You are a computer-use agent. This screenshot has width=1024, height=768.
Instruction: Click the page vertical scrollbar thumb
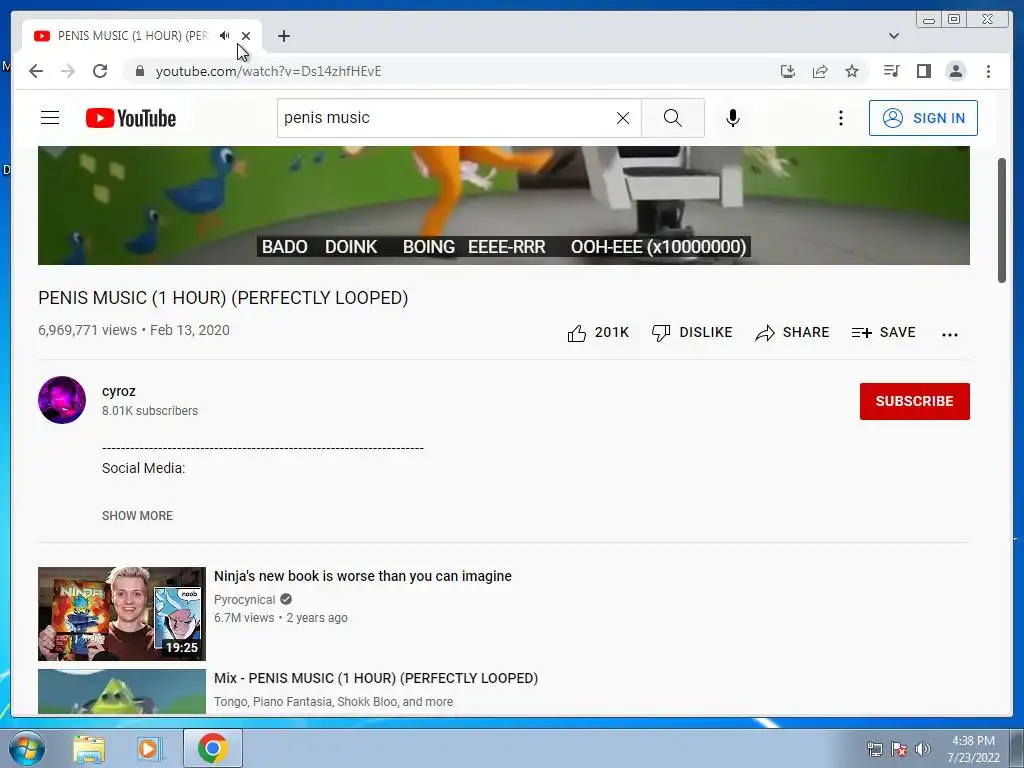1001,220
